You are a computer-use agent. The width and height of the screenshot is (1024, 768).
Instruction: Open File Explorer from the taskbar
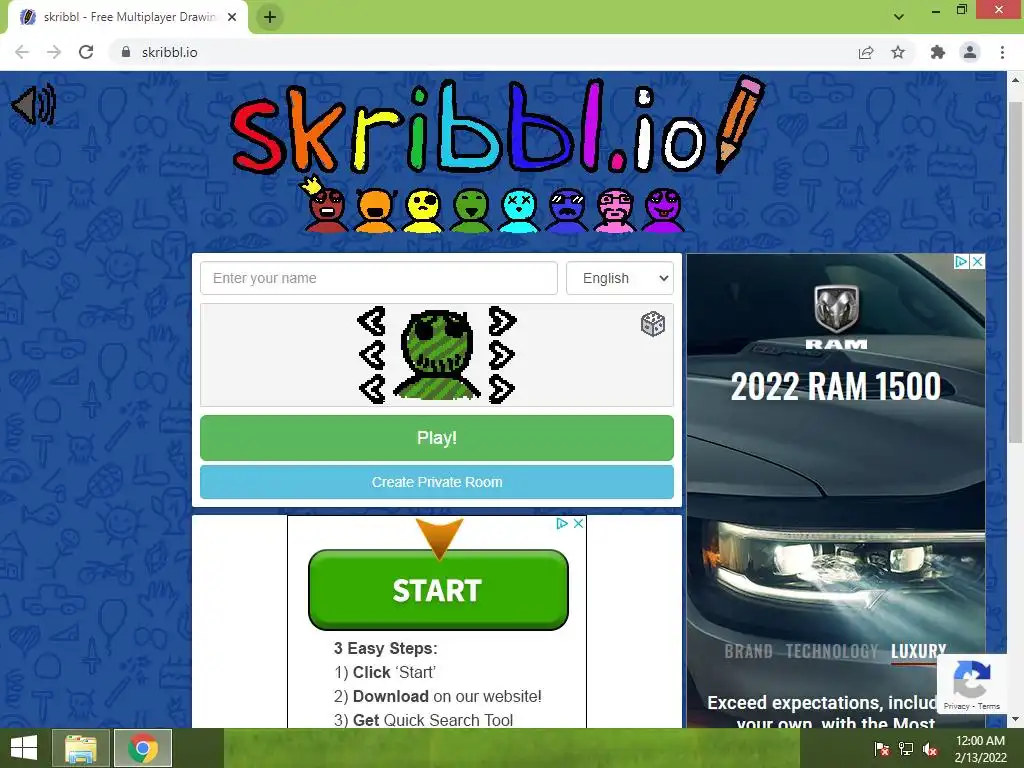coord(81,748)
